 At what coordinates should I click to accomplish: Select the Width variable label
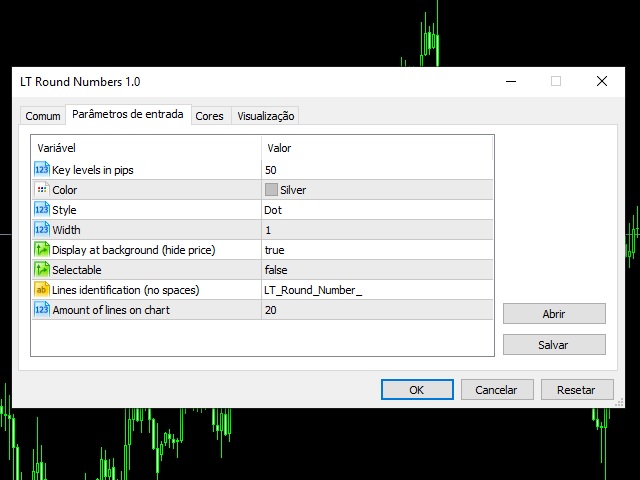66,230
